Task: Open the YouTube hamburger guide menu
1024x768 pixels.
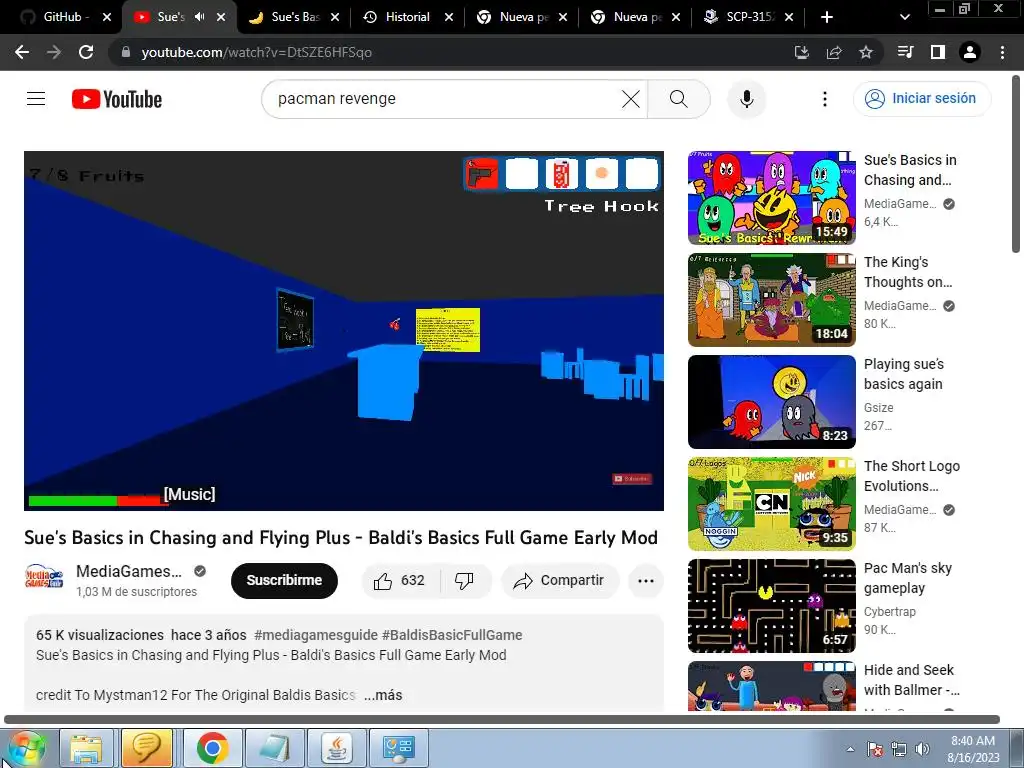Action: 36,99
